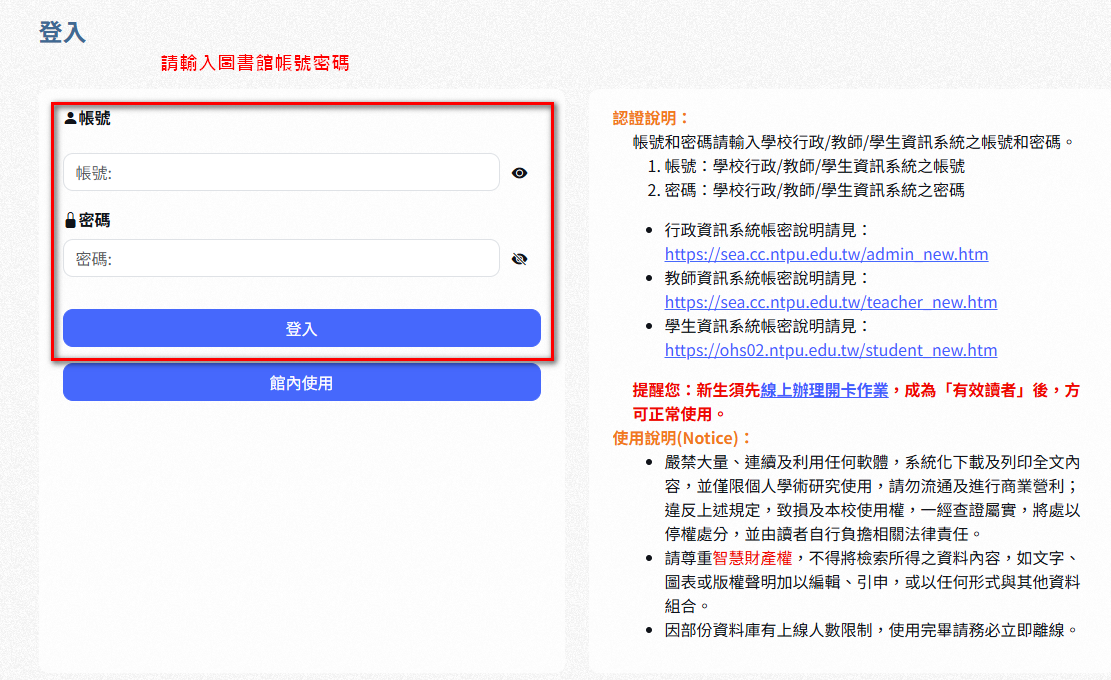Click the red 請輸入圖書館帳號密碼 prompt
The width and height of the screenshot is (1111, 680).
(255, 63)
